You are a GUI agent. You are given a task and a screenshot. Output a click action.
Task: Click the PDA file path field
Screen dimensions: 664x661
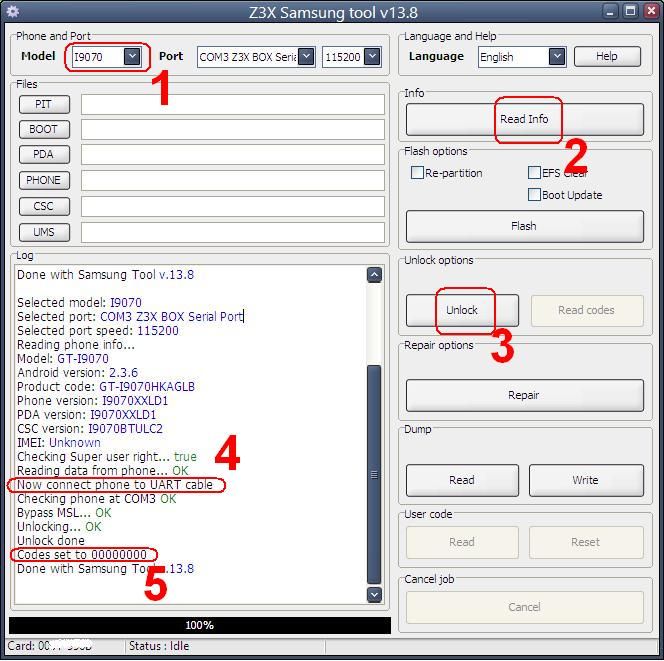pos(232,155)
